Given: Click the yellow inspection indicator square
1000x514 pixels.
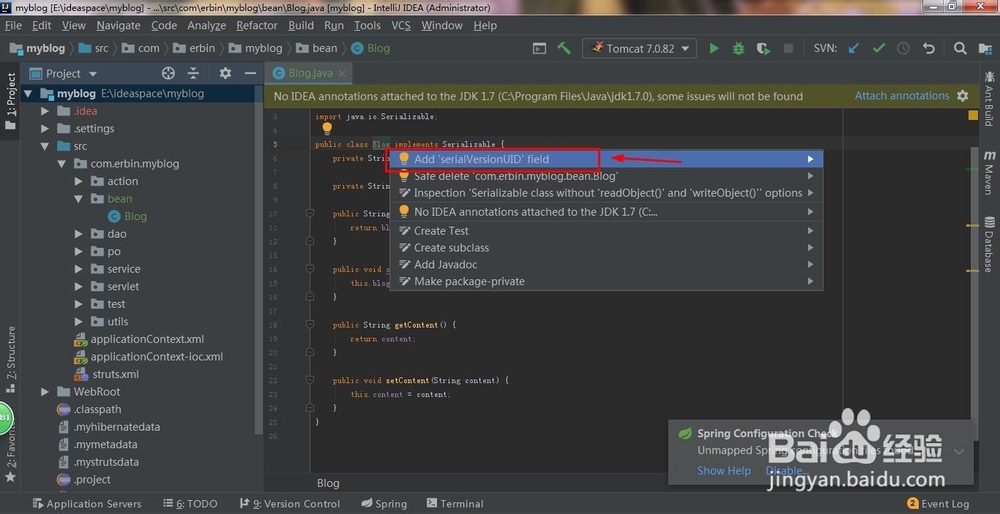Looking at the screenshot, I should point(973,115).
